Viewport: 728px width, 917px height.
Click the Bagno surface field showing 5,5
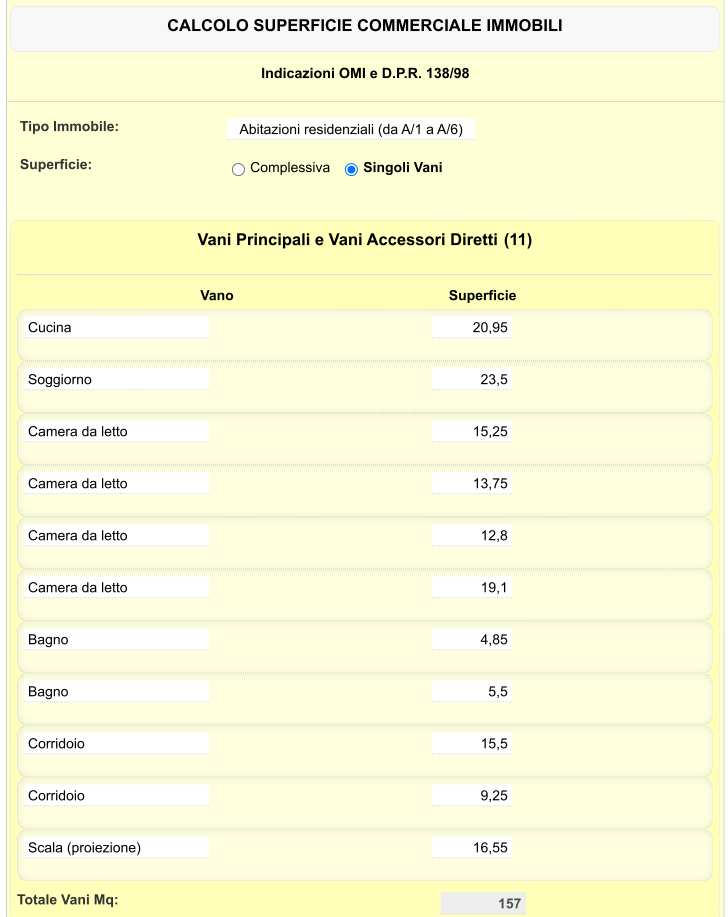point(471,691)
